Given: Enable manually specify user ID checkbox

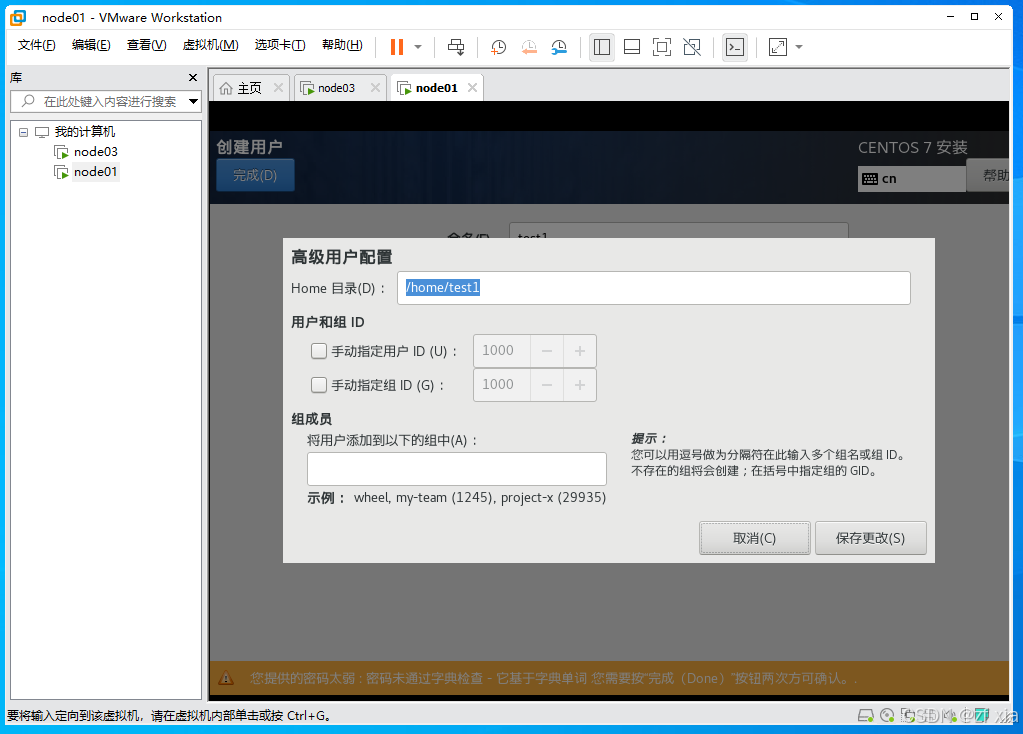Looking at the screenshot, I should point(319,351).
